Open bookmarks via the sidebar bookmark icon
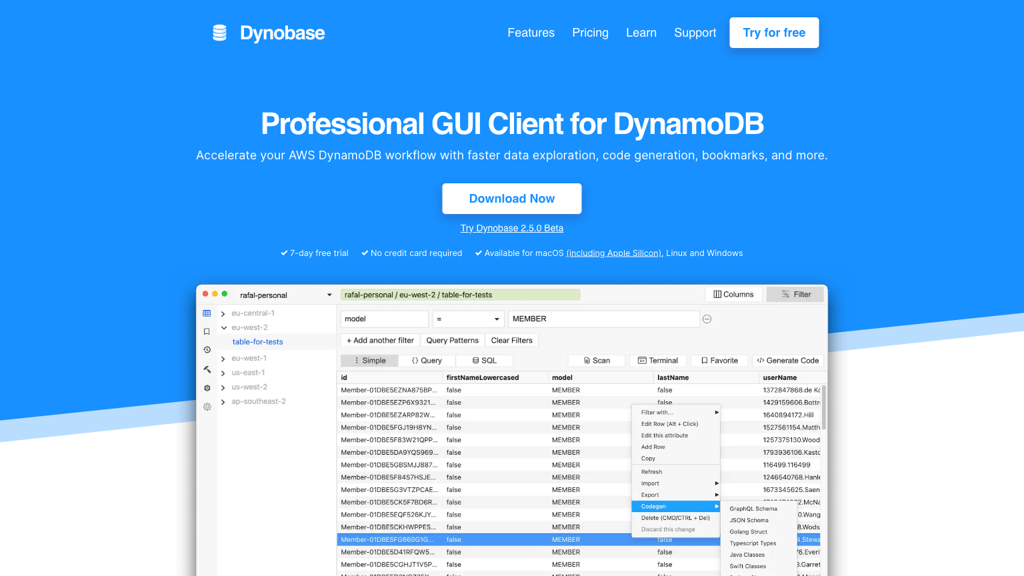Viewport: 1024px width, 576px height. point(207,331)
